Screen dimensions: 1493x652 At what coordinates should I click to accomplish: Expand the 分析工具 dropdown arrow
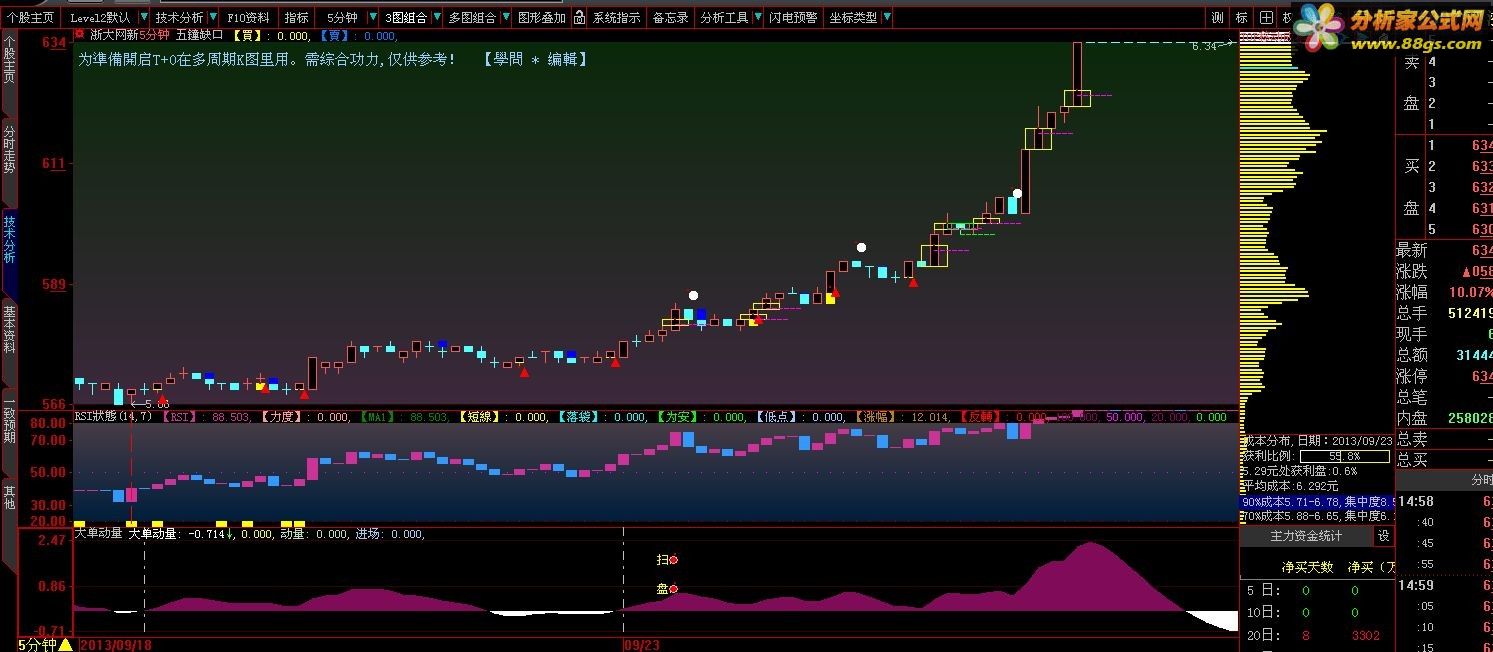758,17
